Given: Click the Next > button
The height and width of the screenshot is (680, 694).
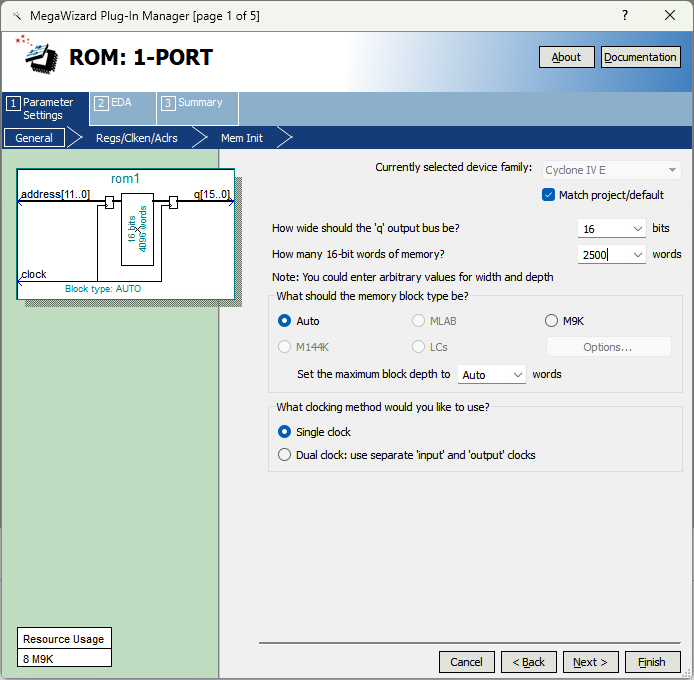Looking at the screenshot, I should (590, 662).
